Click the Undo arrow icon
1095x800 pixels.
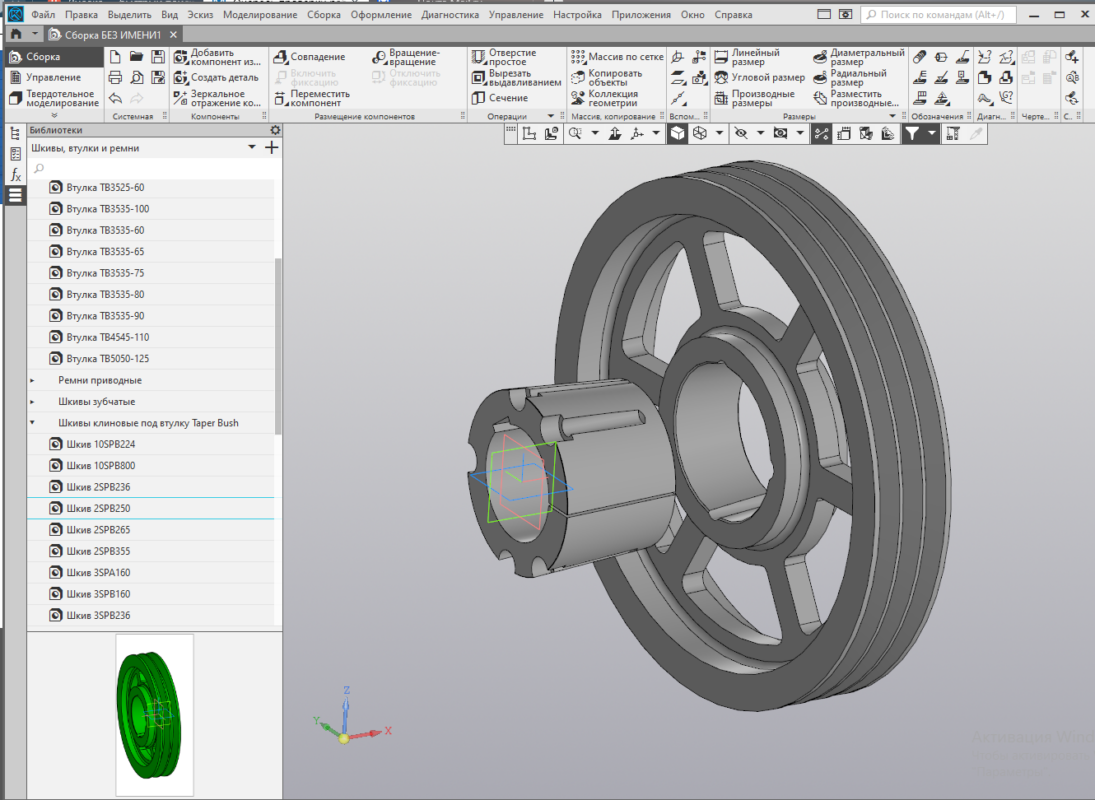115,98
